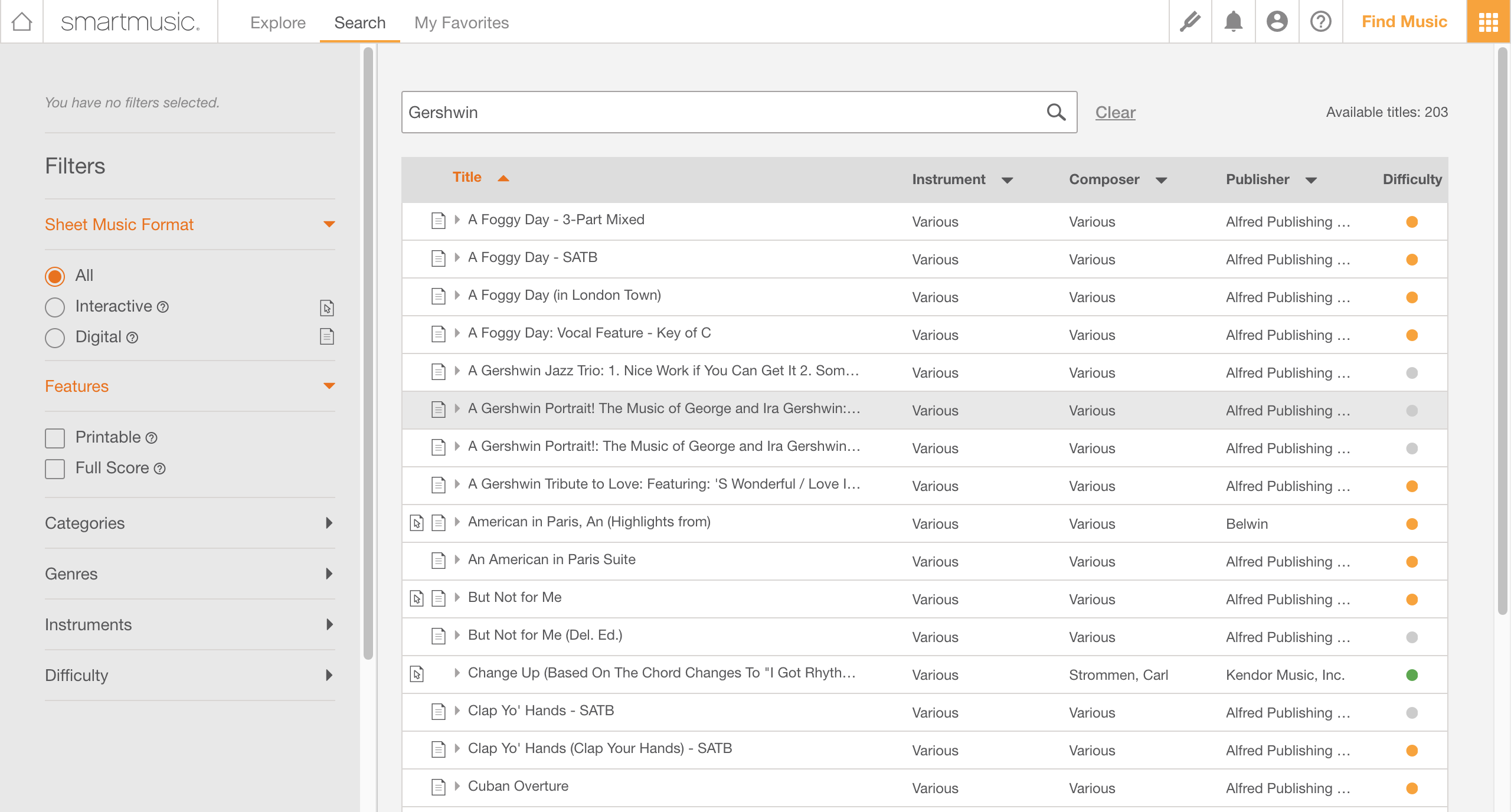Click the filters panel scrollbar
This screenshot has height=812, width=1511.
[368, 354]
